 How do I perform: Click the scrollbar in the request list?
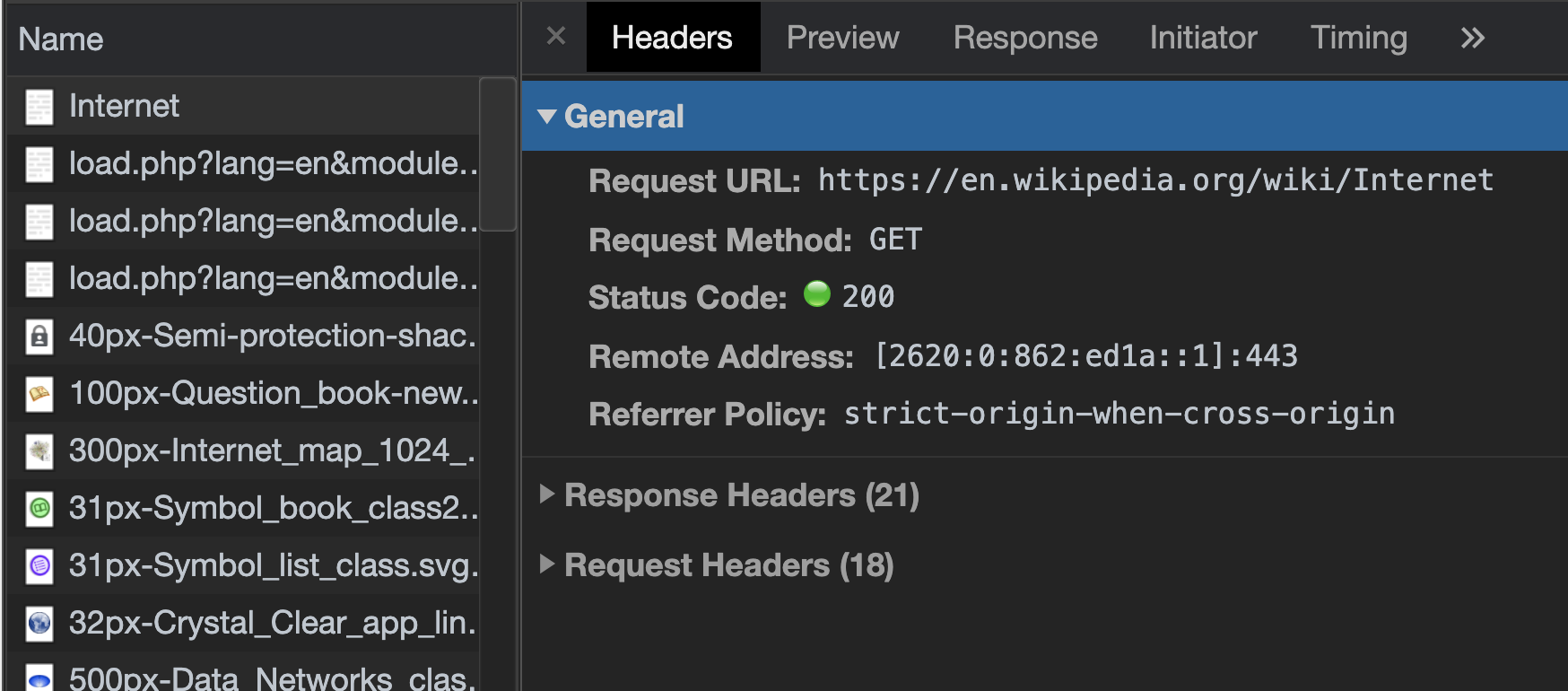(500, 153)
